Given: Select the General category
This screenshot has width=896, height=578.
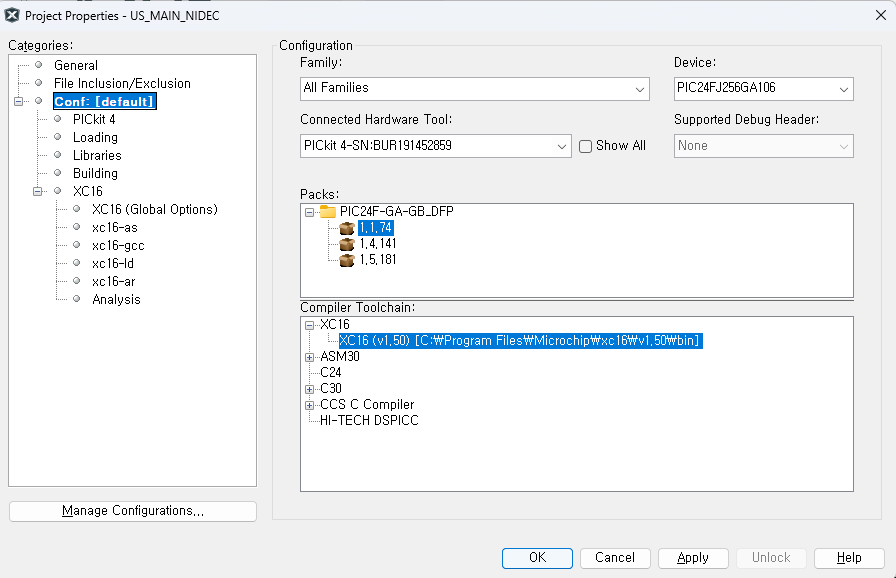Looking at the screenshot, I should pos(75,66).
